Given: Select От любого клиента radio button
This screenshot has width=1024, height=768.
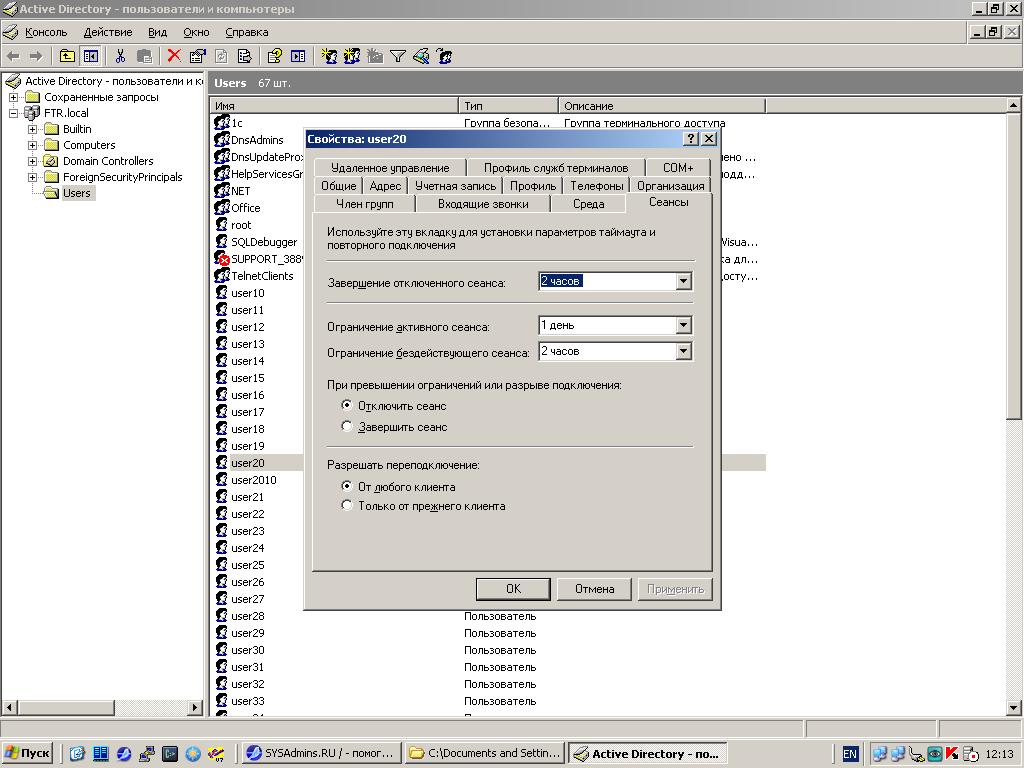Looking at the screenshot, I should [x=347, y=486].
